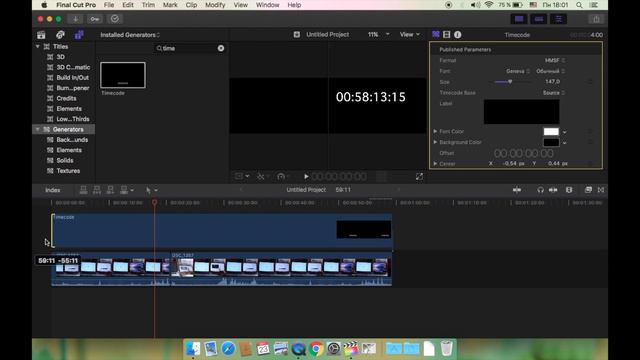
Task: Open the Geneva font dropdown
Action: click(518, 71)
